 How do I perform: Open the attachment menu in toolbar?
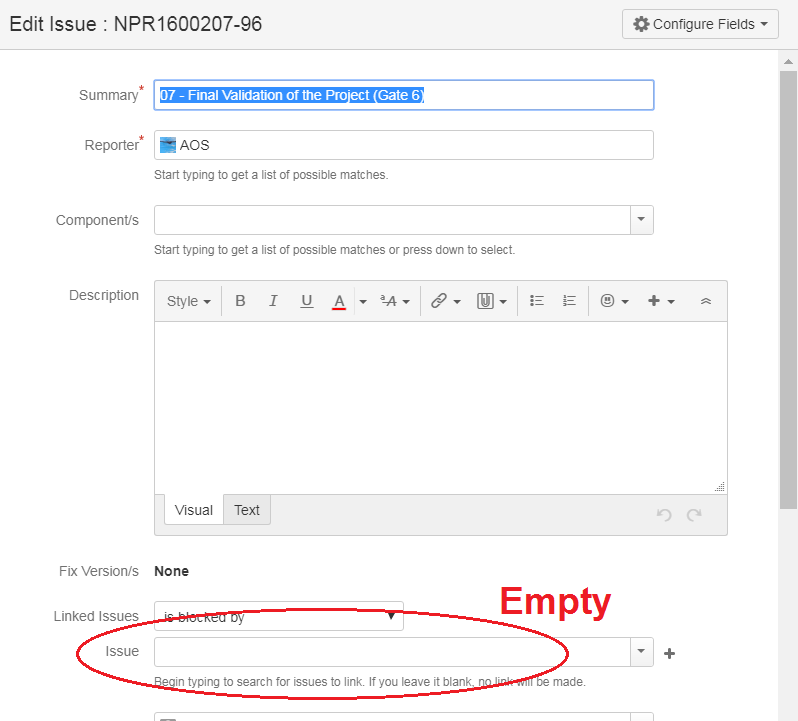(x=492, y=301)
